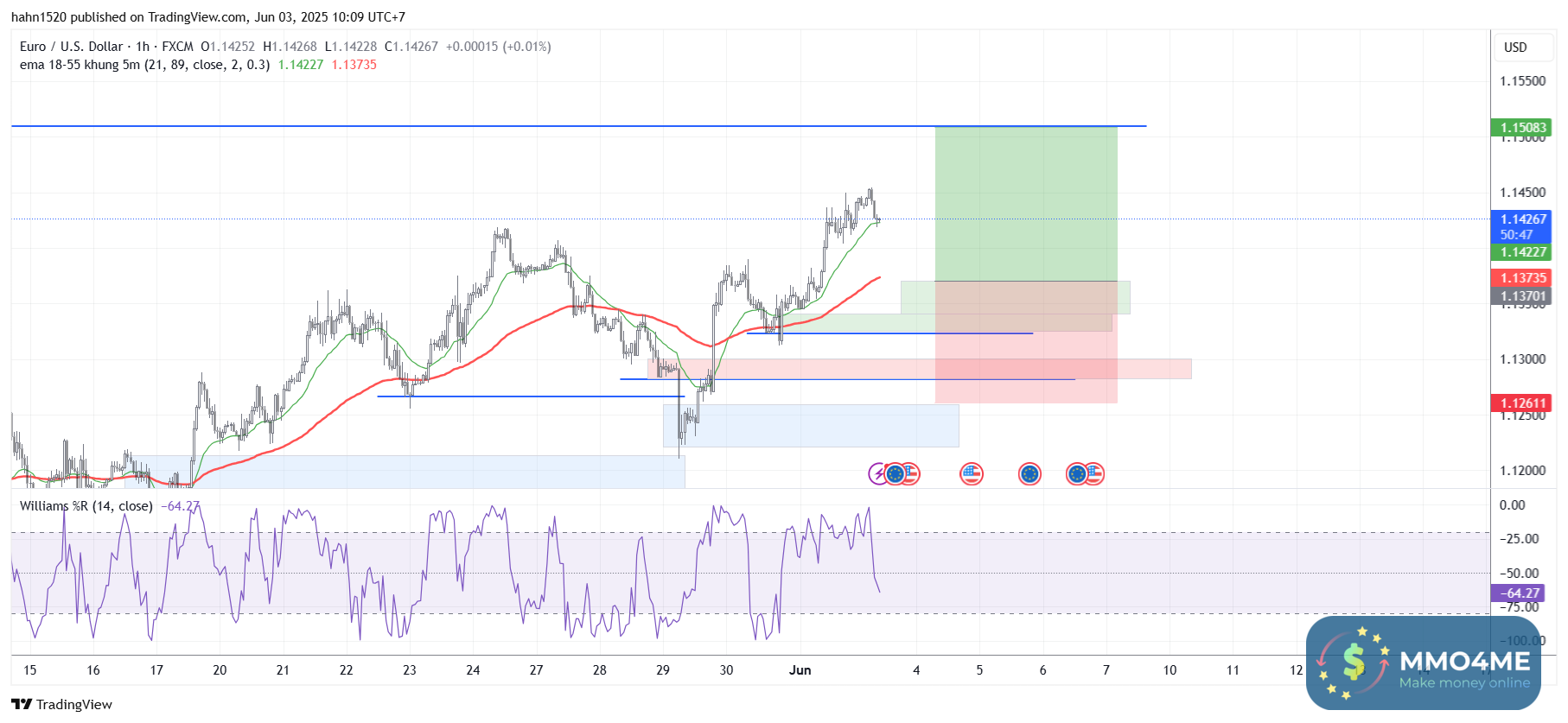The height and width of the screenshot is (723, 1568).
Task: Click the 'Jun' label on the time axis
Action: (800, 670)
